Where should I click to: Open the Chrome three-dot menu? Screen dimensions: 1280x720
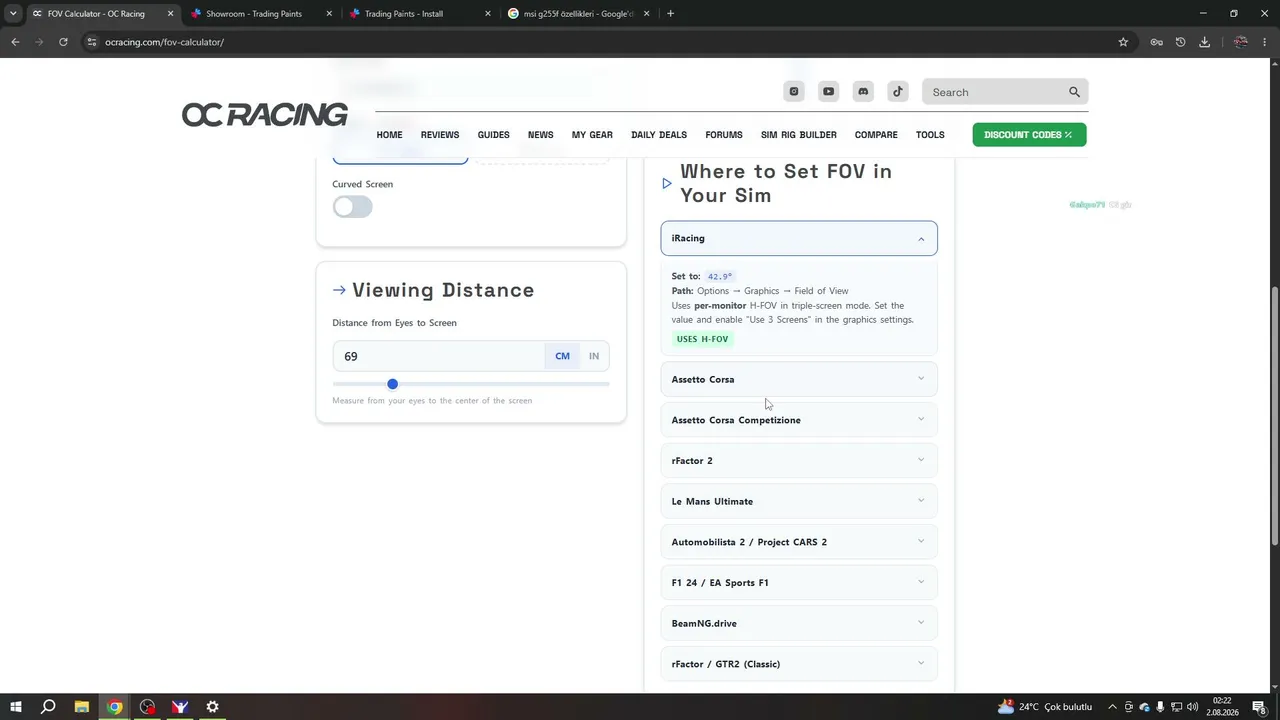pyautogui.click(x=1265, y=42)
